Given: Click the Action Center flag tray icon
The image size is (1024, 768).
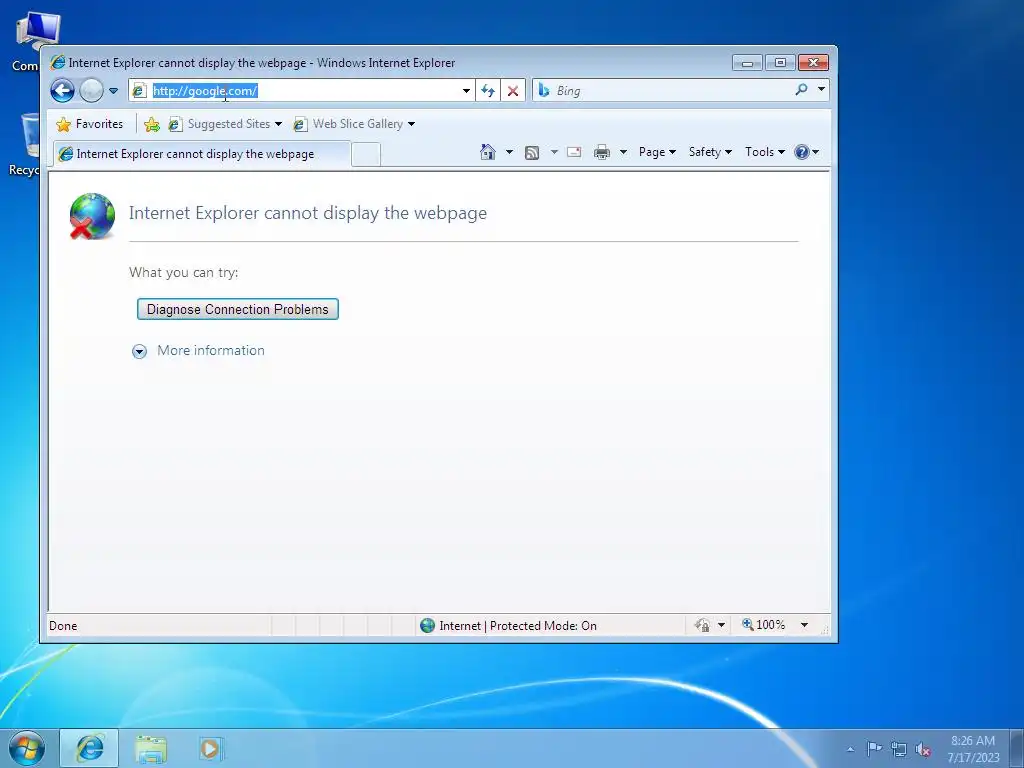Looking at the screenshot, I should click(x=874, y=748).
